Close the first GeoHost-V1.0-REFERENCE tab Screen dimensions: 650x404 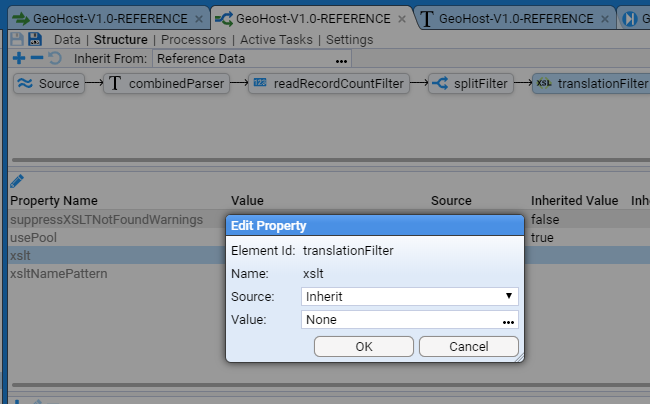199,18
